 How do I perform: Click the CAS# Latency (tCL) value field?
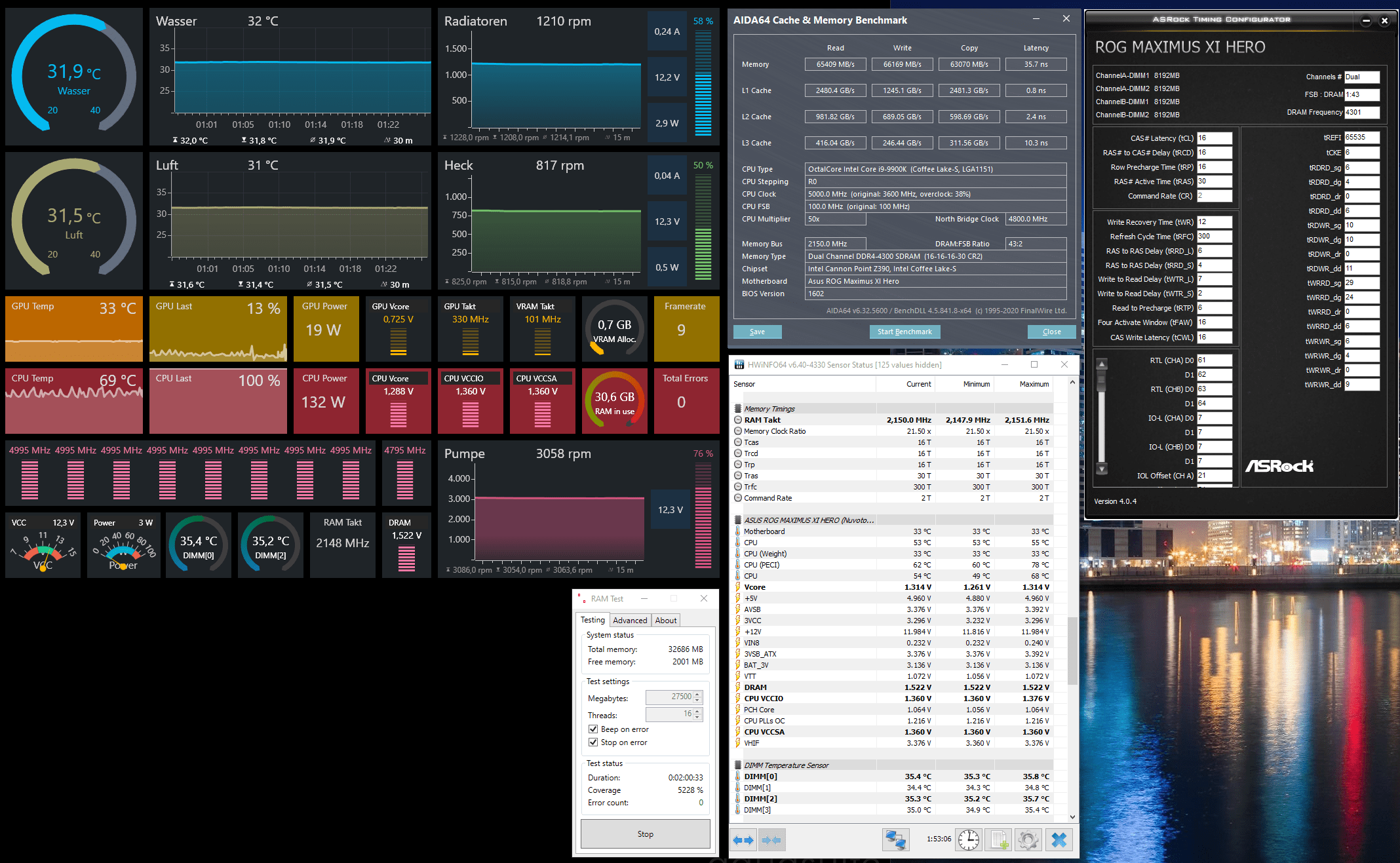click(x=1215, y=138)
